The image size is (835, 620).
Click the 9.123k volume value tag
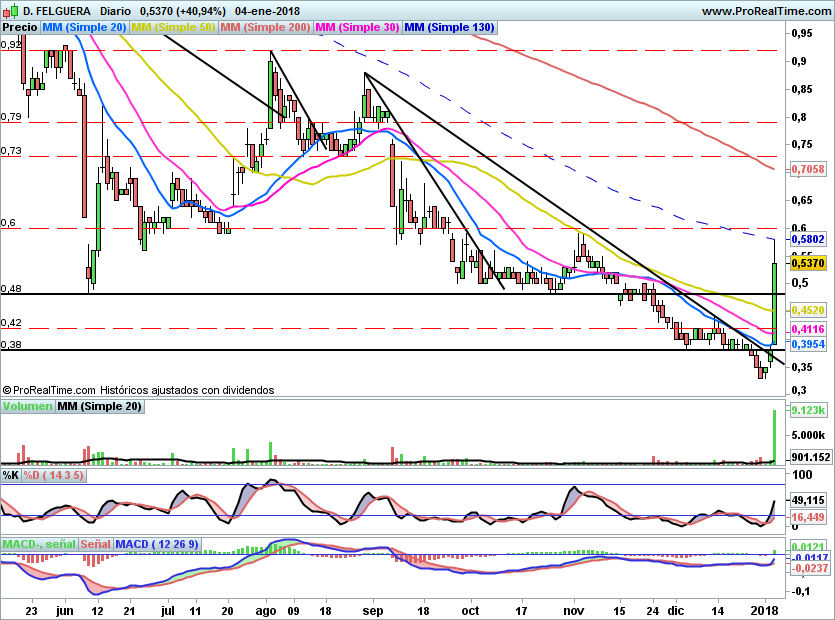(806, 411)
